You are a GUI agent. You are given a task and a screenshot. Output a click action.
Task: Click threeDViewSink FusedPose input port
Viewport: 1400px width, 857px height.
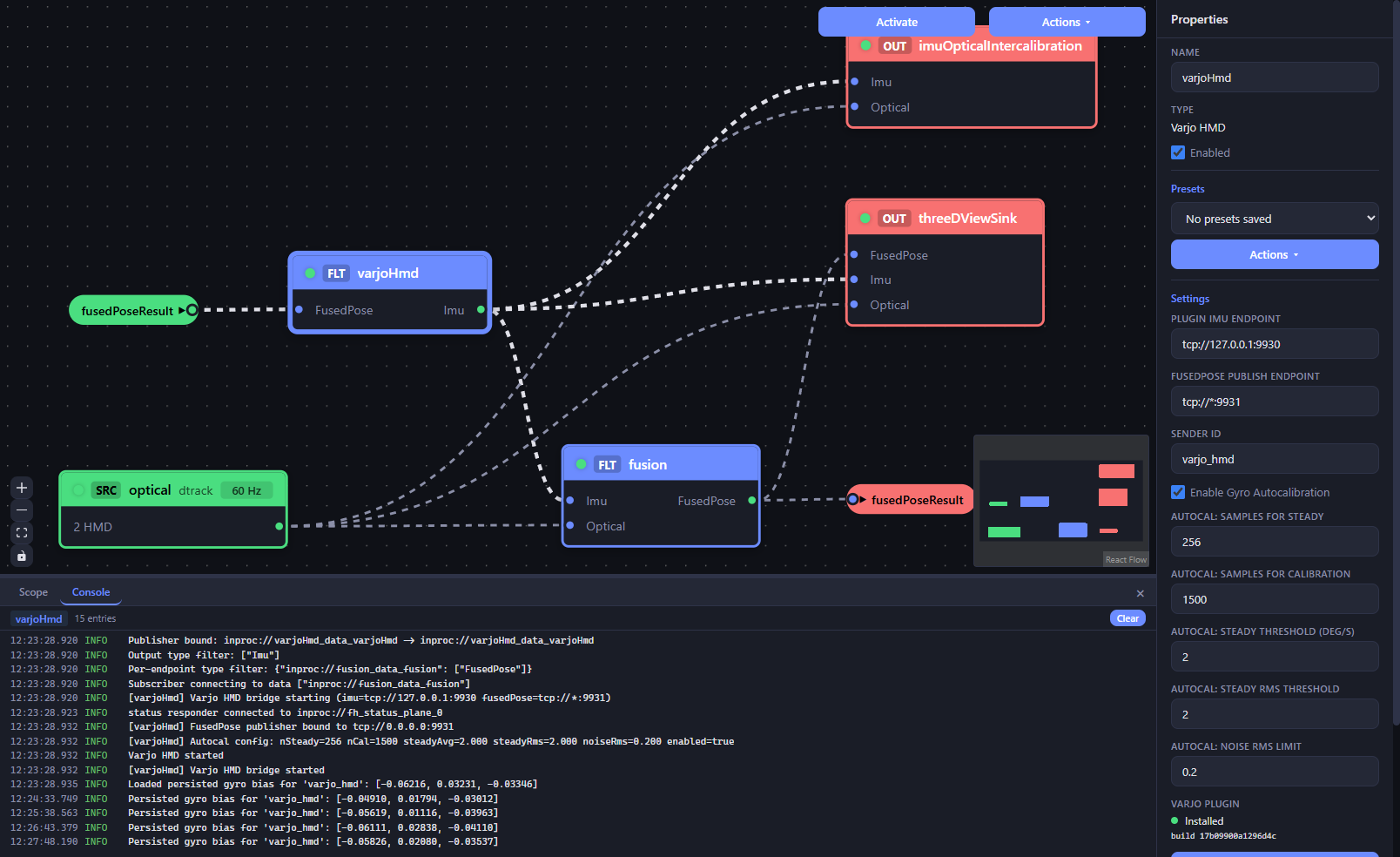tap(854, 254)
